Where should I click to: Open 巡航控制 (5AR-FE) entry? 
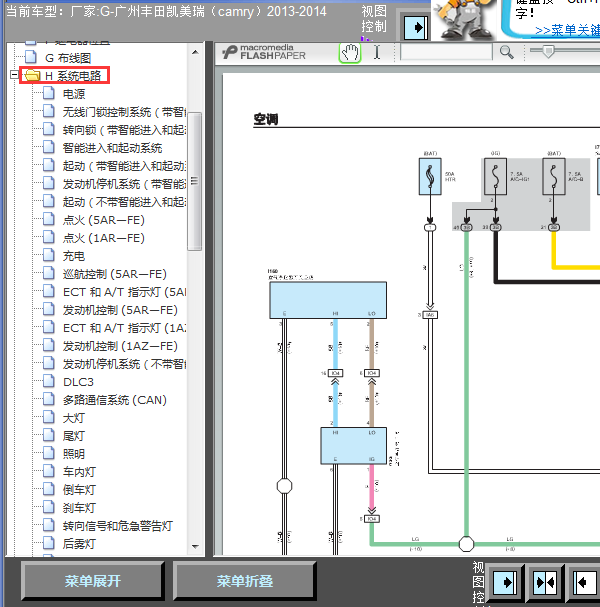115,274
